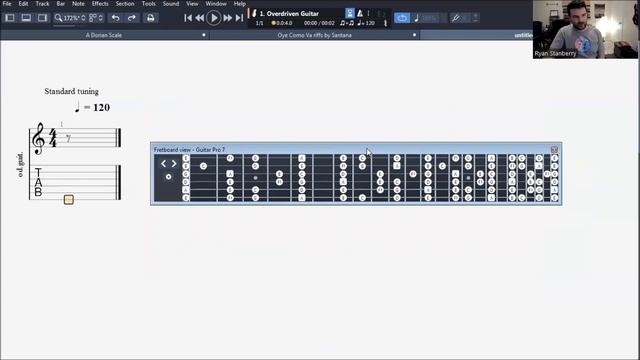Open the Help menu

coord(240,4)
